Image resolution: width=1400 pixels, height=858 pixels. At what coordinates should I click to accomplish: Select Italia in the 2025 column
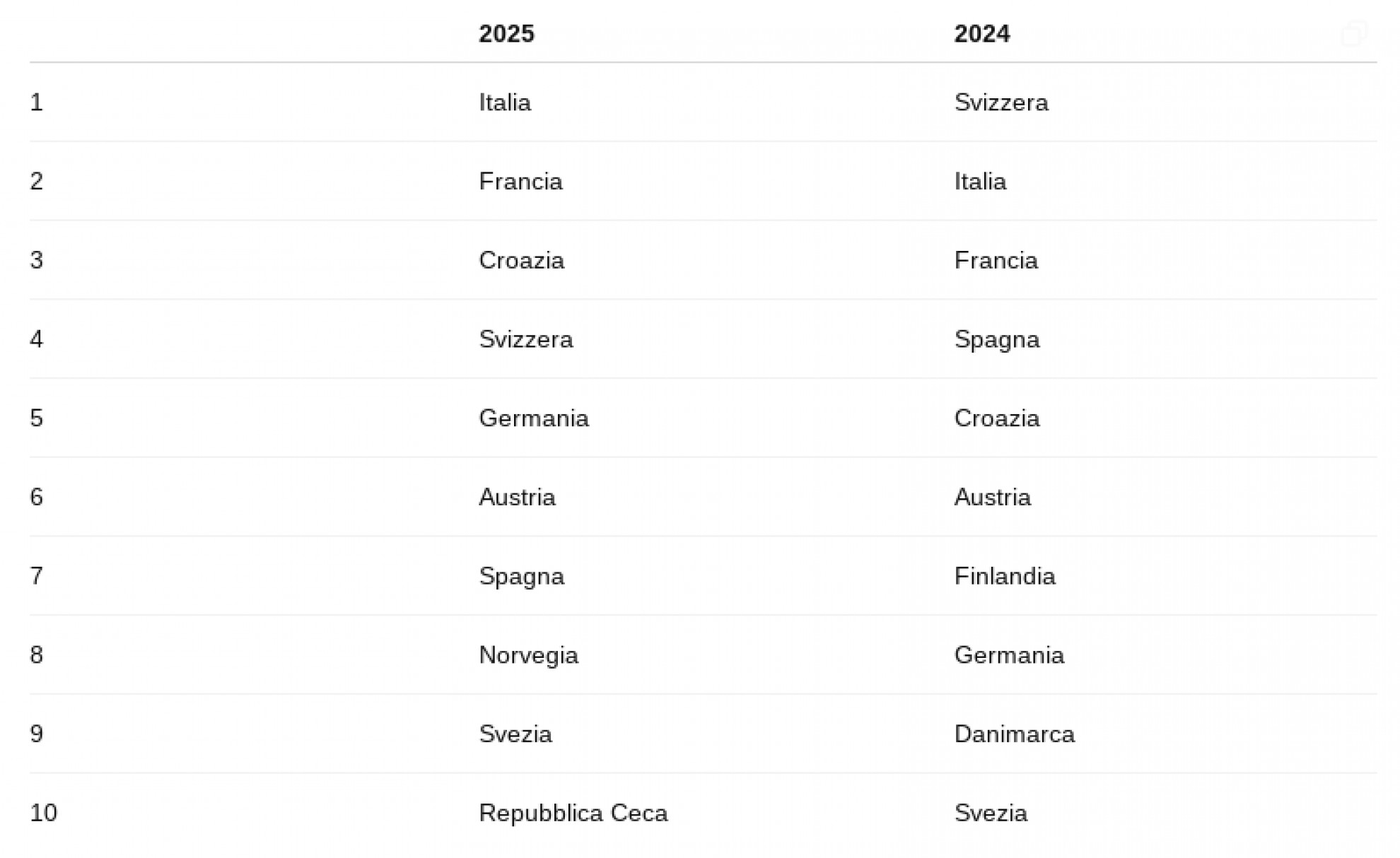(505, 102)
